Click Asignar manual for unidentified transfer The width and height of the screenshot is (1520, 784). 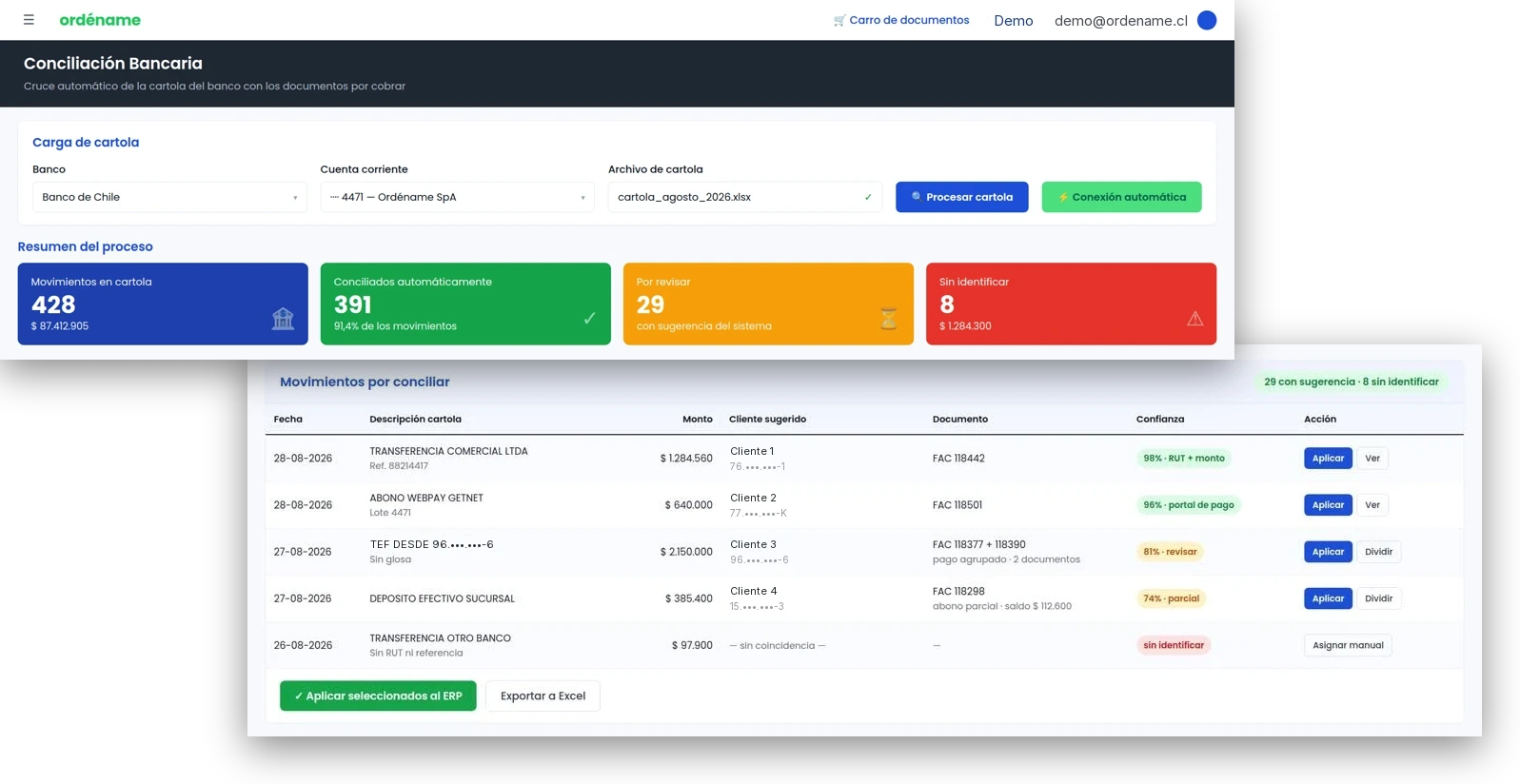pos(1348,645)
